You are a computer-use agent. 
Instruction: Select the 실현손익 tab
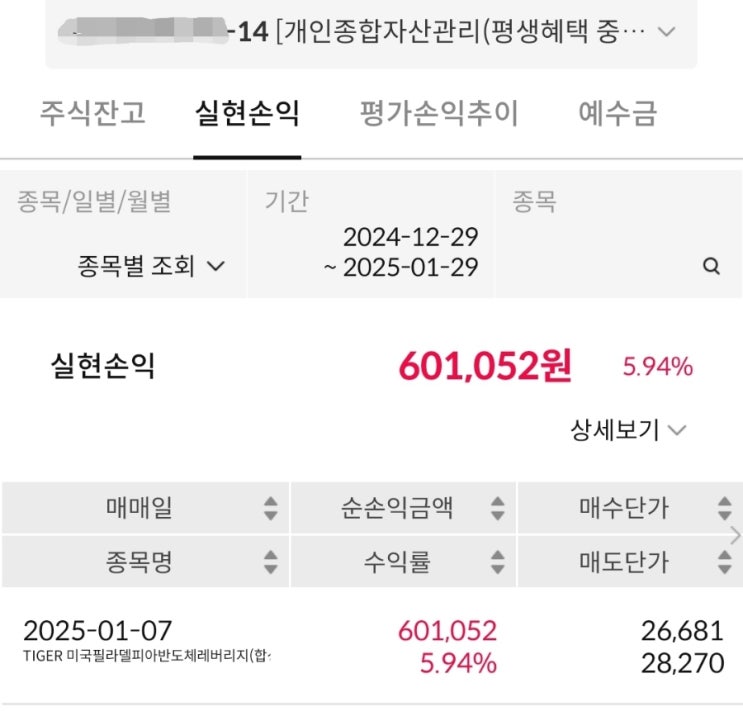tap(247, 113)
